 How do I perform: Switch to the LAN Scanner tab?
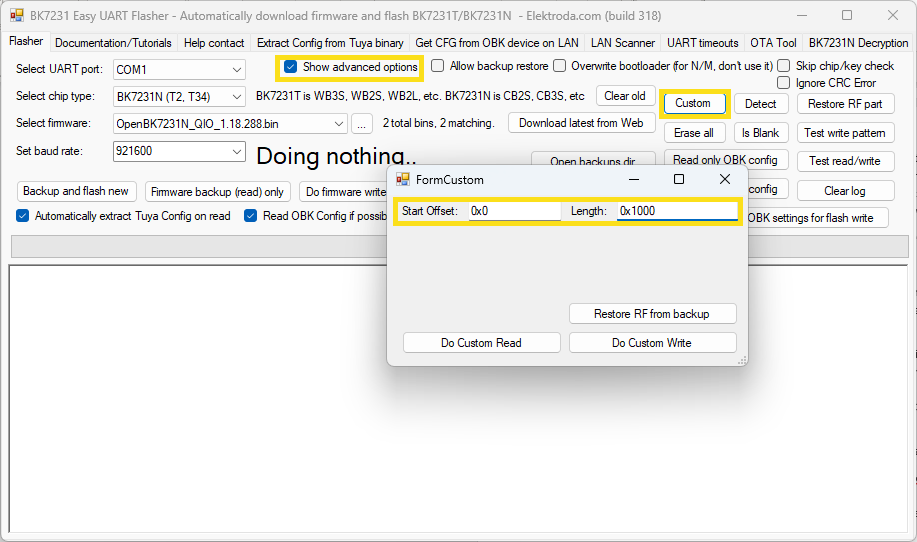point(623,43)
